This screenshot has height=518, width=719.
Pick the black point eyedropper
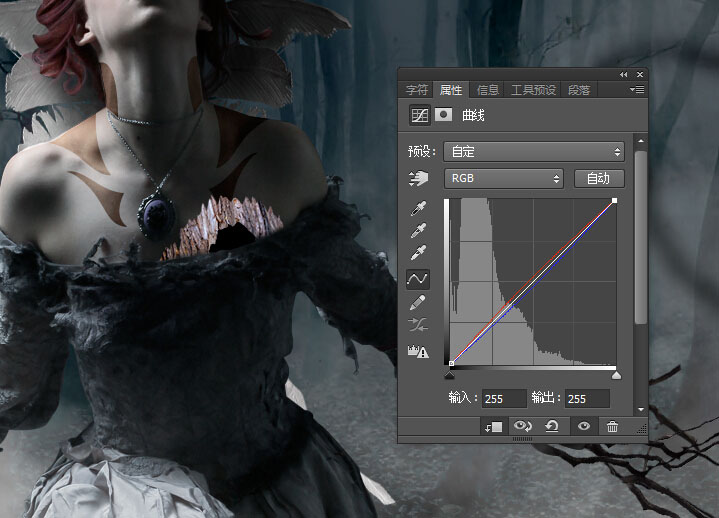click(x=418, y=209)
